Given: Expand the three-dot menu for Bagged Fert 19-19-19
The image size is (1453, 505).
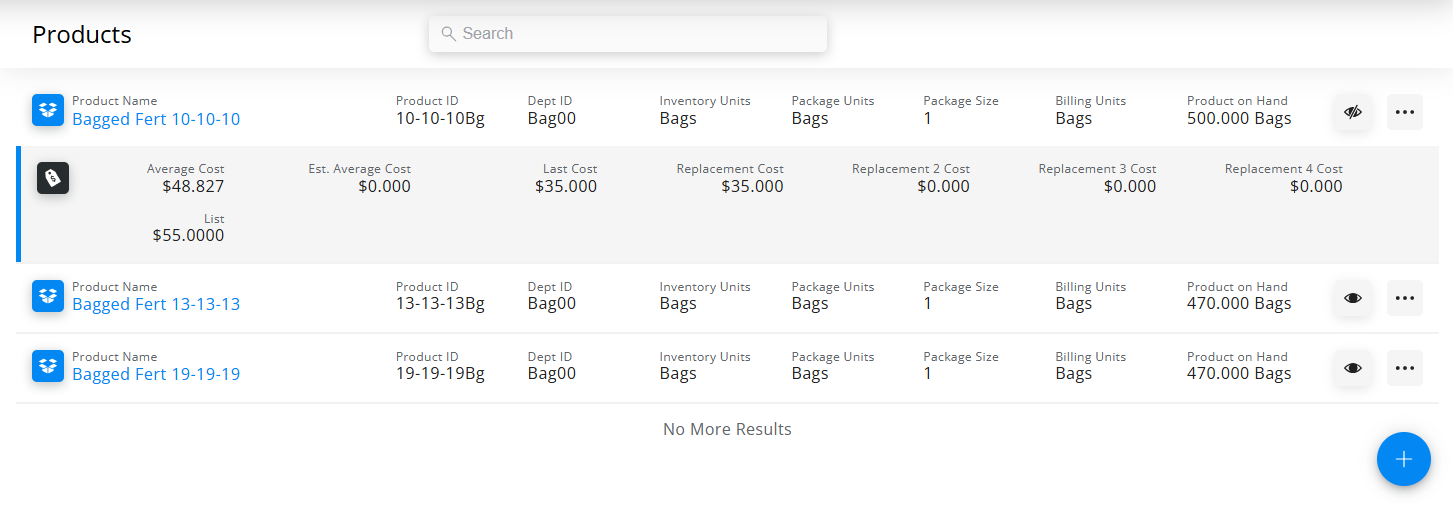Looking at the screenshot, I should pyautogui.click(x=1404, y=368).
